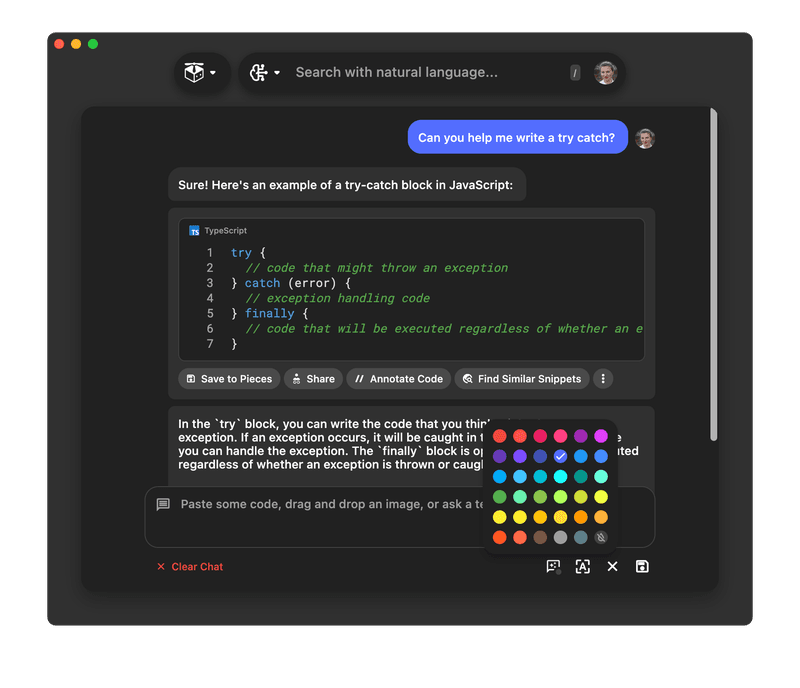The image size is (800, 688).
Task: Click the X dismiss icon beside the save icon
Action: pyautogui.click(x=612, y=566)
